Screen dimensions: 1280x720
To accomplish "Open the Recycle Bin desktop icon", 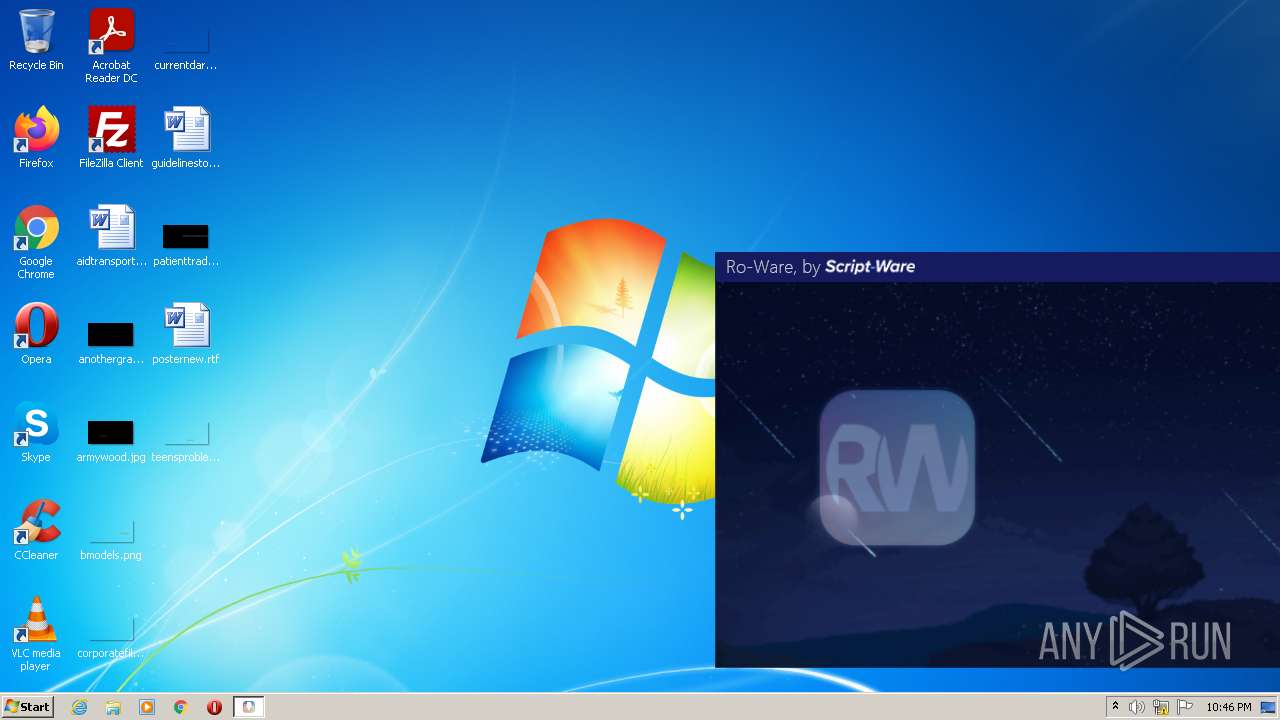I will [36, 40].
